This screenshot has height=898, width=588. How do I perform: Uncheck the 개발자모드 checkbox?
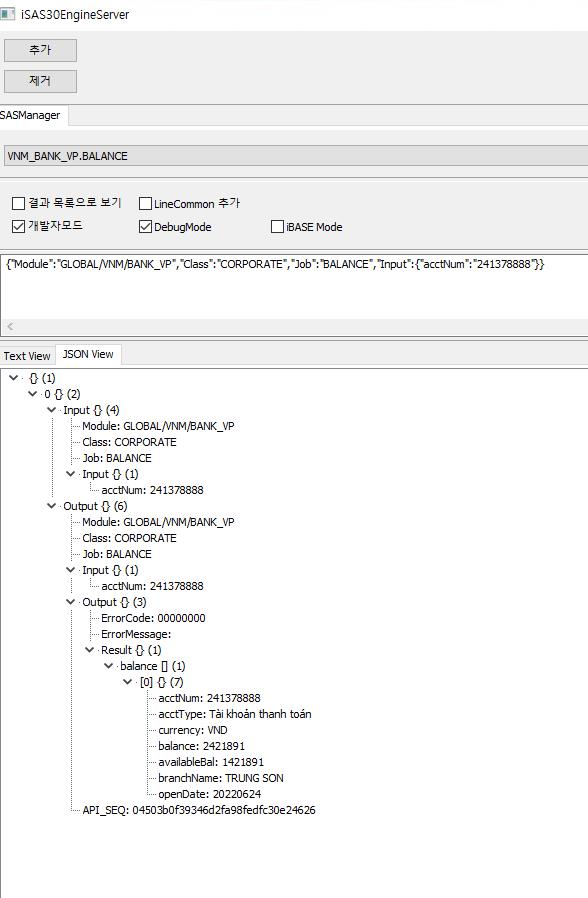18,226
